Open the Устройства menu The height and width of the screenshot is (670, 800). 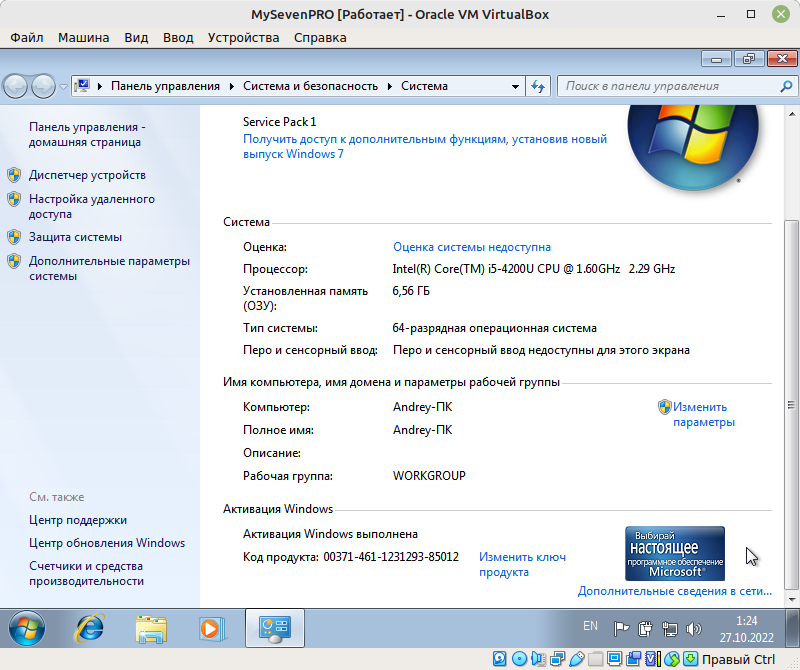tap(243, 38)
